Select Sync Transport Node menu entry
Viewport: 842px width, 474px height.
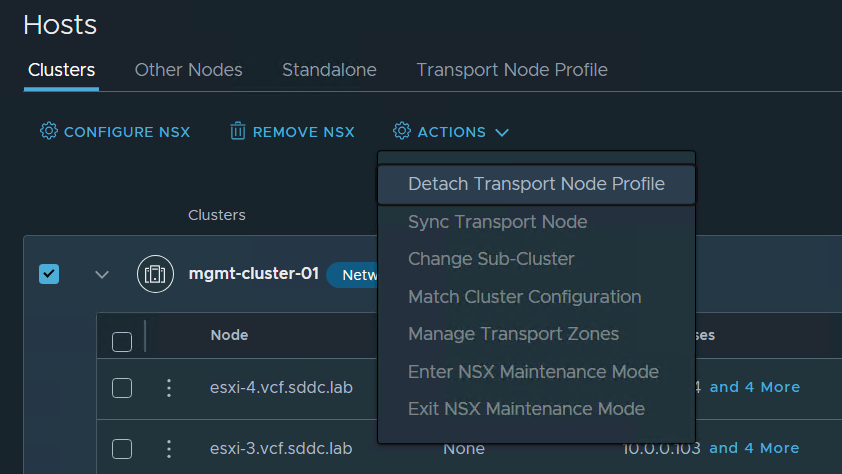point(497,222)
